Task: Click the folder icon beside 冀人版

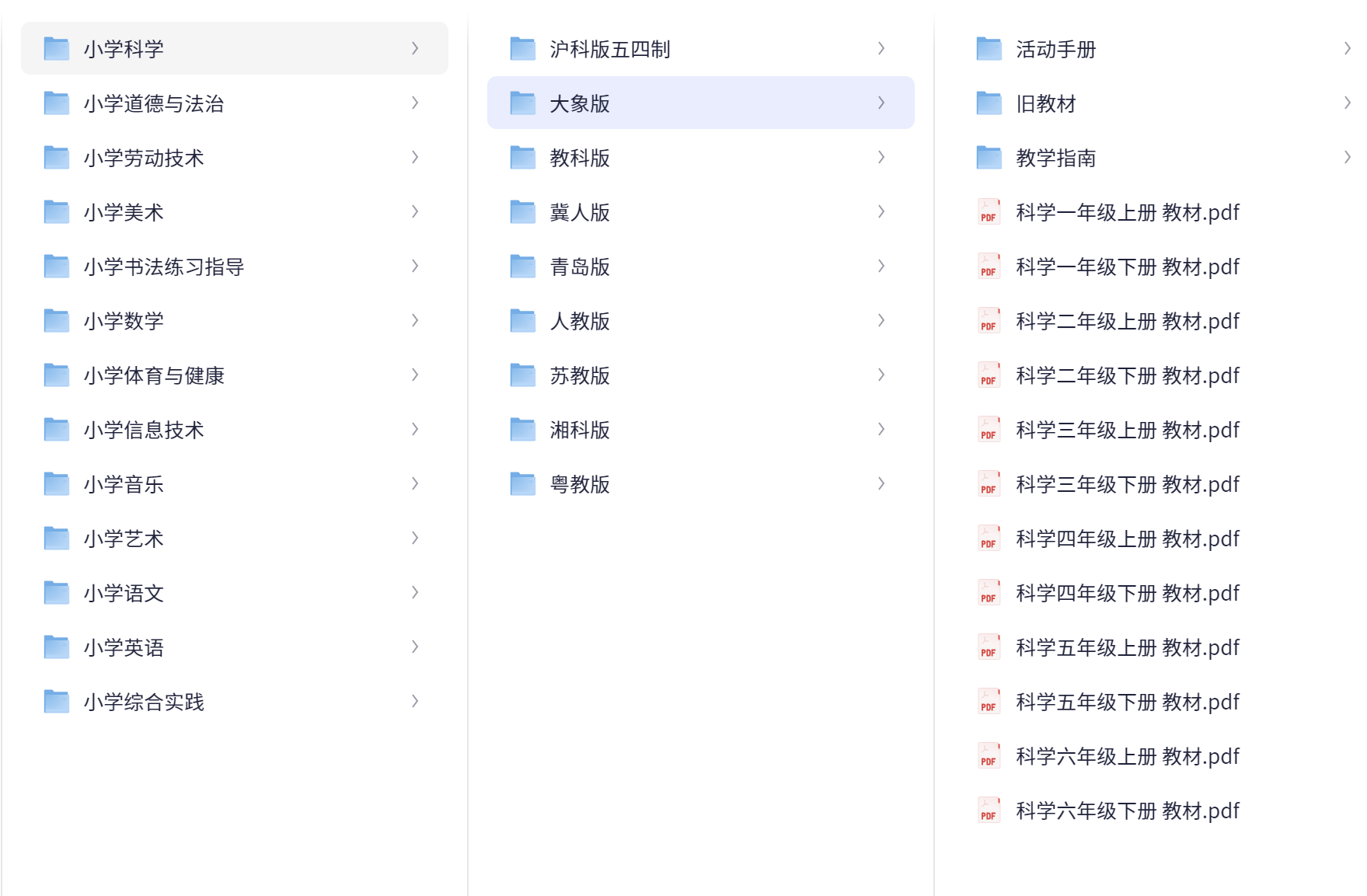Action: (x=523, y=211)
